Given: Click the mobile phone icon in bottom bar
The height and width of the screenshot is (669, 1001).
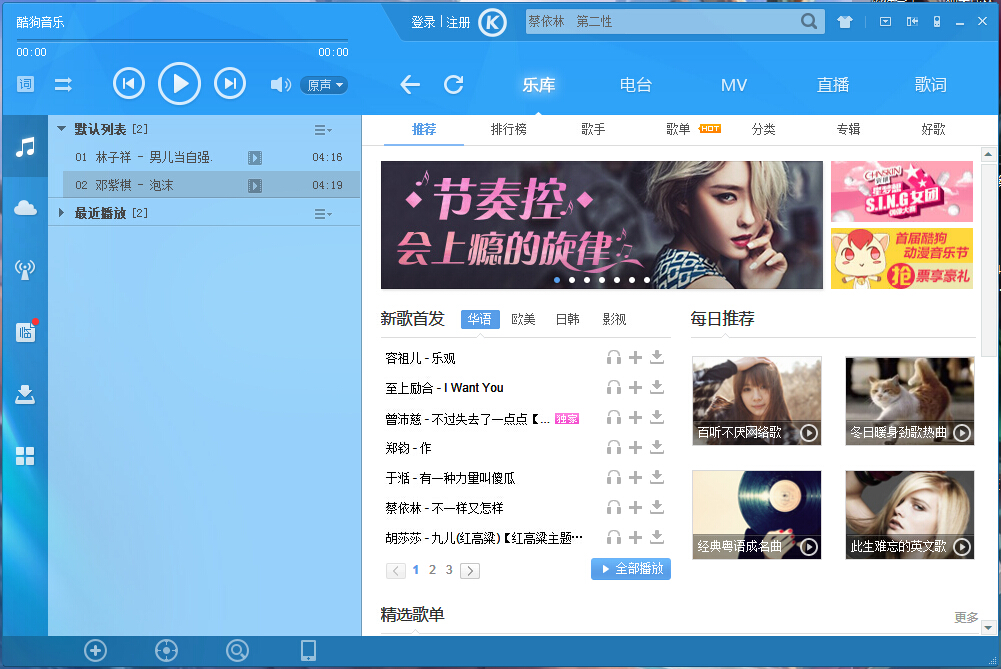Looking at the screenshot, I should 308,650.
